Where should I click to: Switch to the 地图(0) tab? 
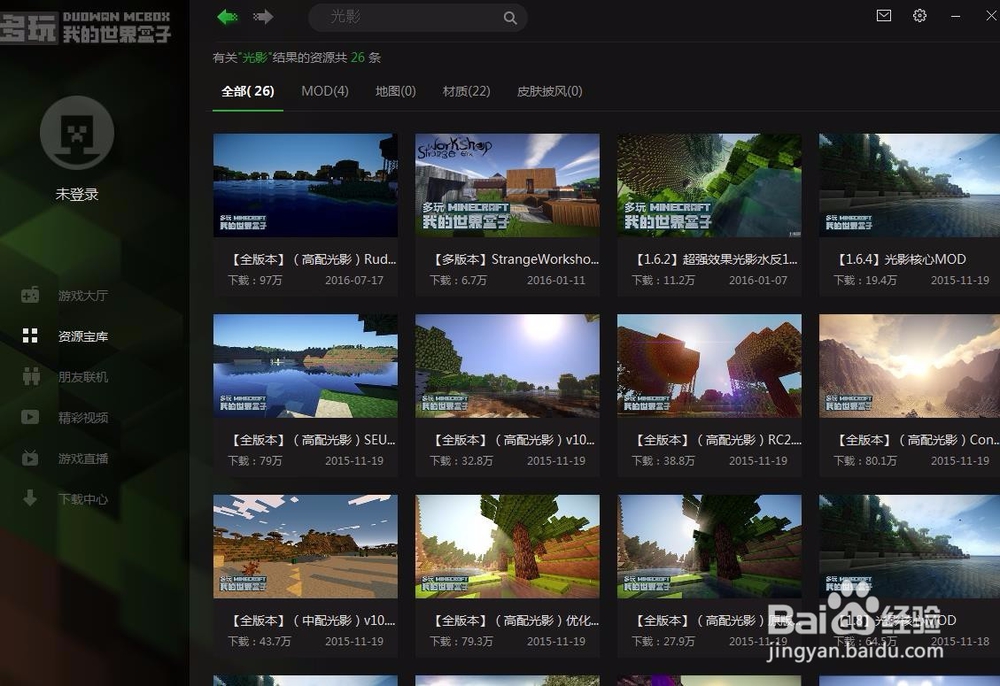395,91
